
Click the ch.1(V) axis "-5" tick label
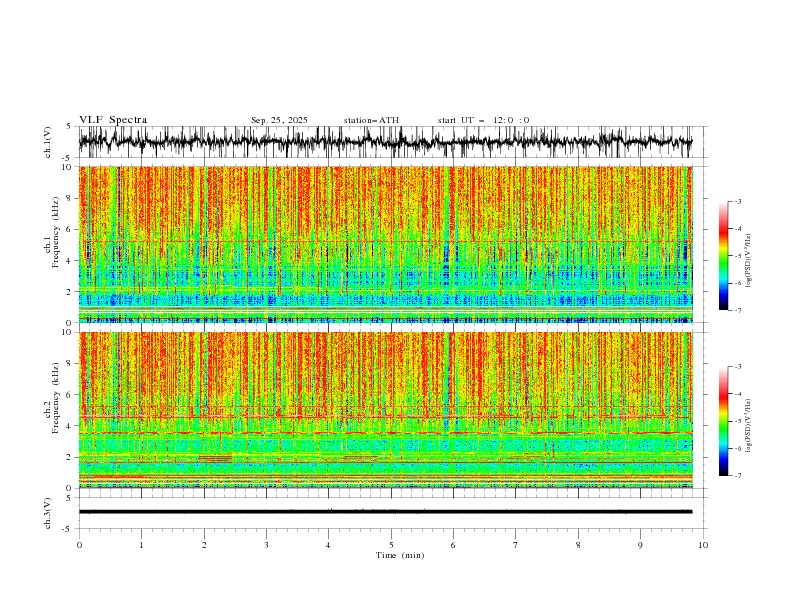68,158
